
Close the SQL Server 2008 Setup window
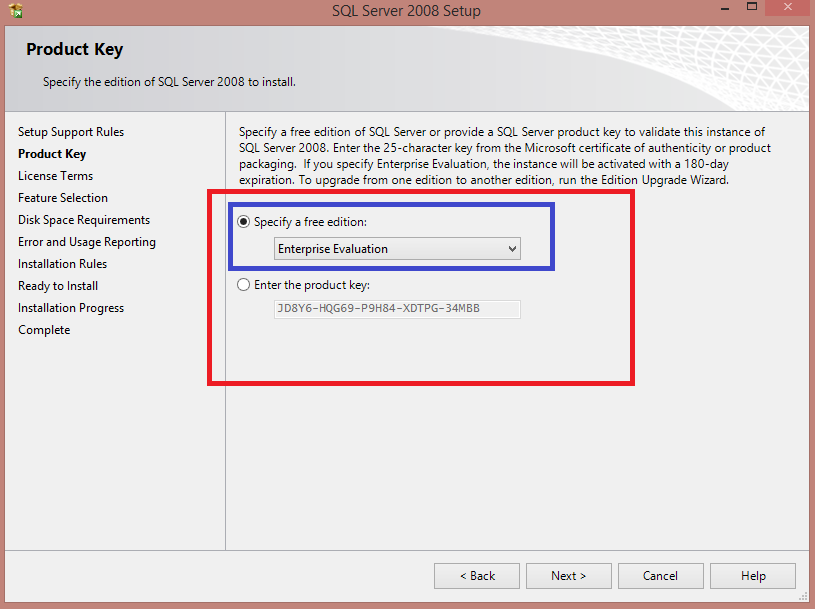[x=788, y=7]
